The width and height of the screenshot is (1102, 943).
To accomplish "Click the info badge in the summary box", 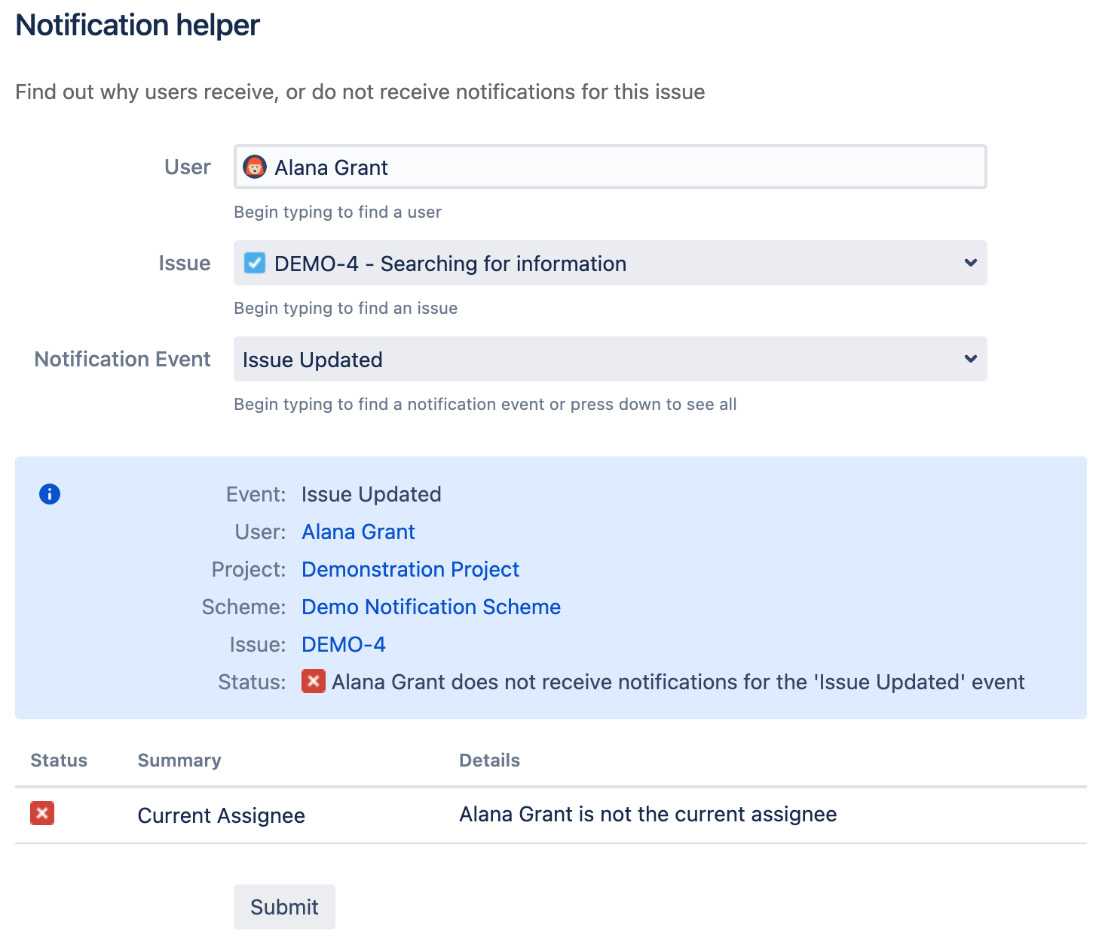I will 49,494.
